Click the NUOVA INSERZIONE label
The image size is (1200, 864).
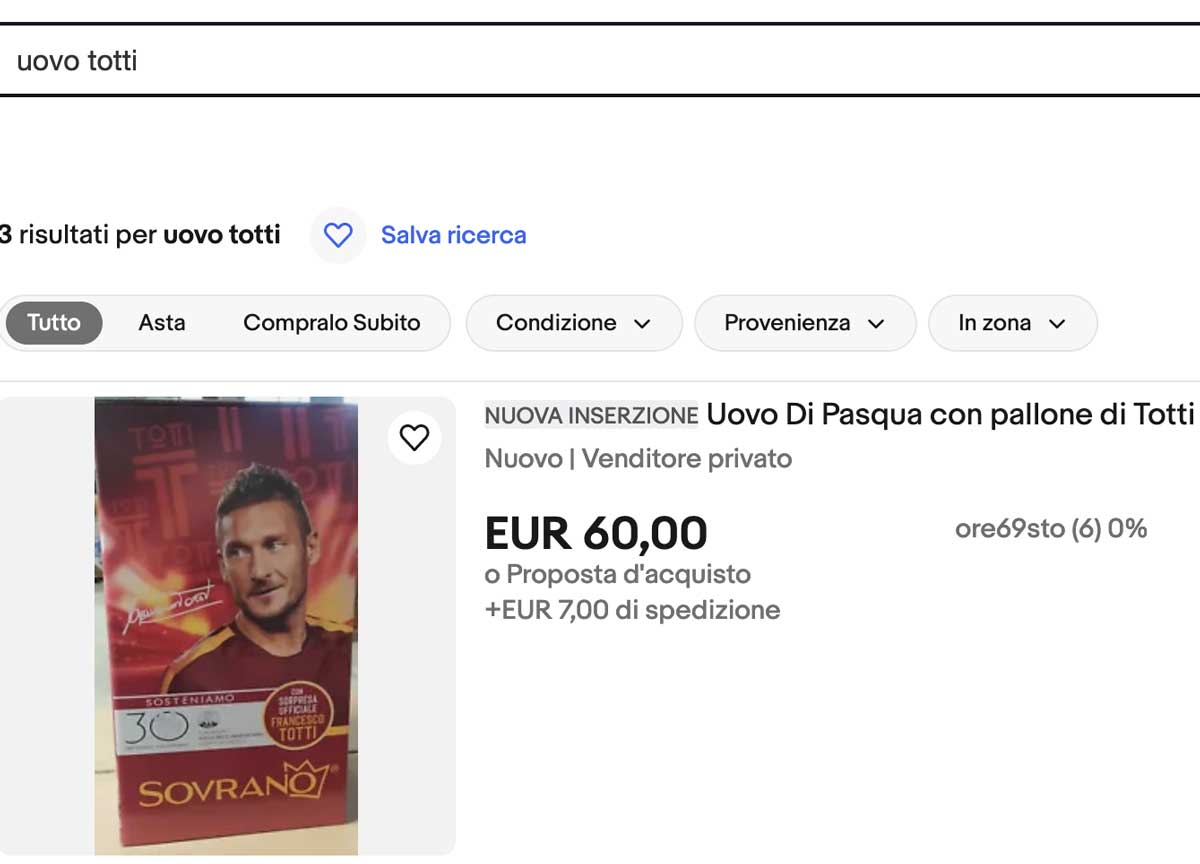coord(591,415)
